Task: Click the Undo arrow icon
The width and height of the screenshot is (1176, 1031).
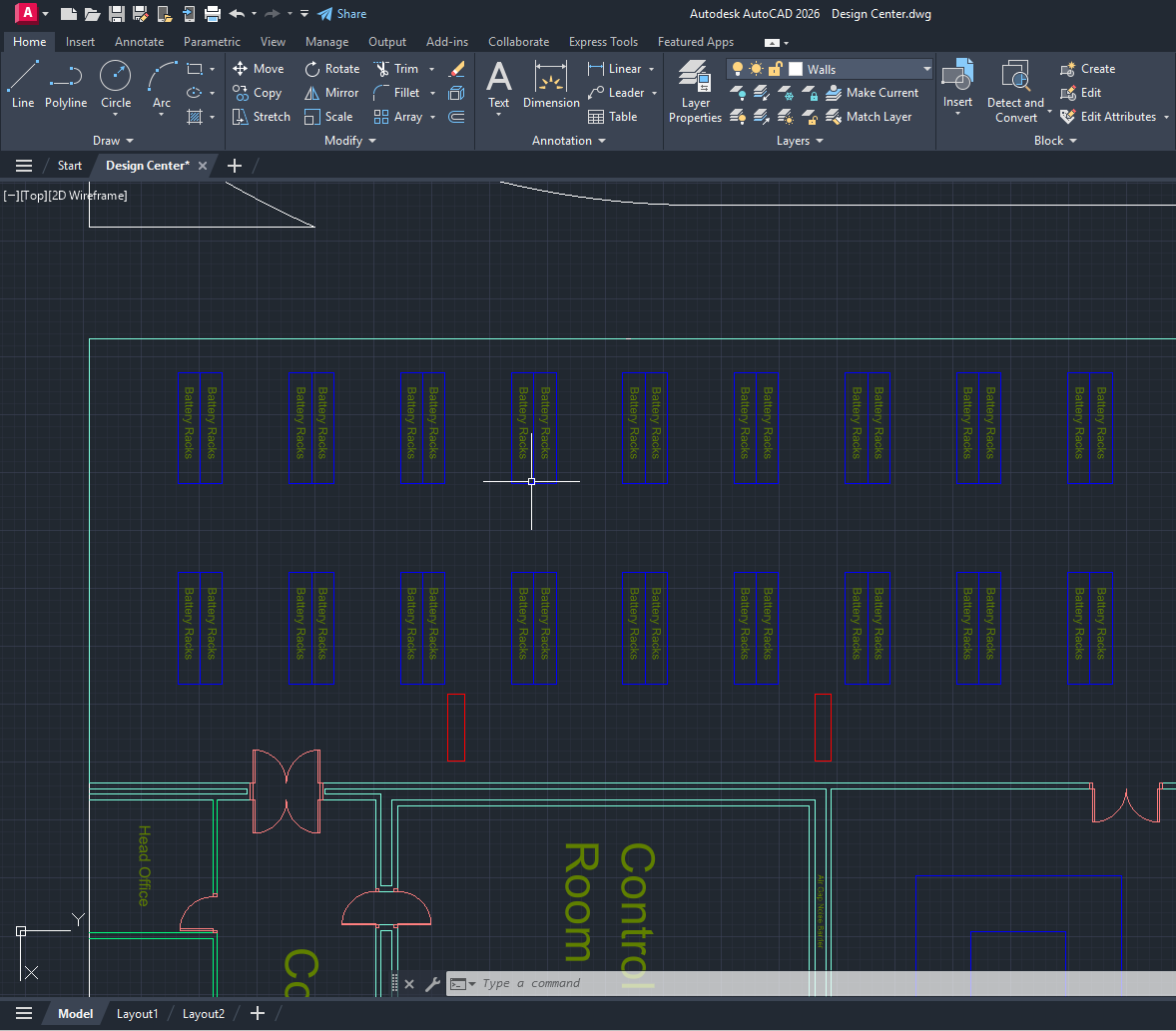Action: click(237, 14)
